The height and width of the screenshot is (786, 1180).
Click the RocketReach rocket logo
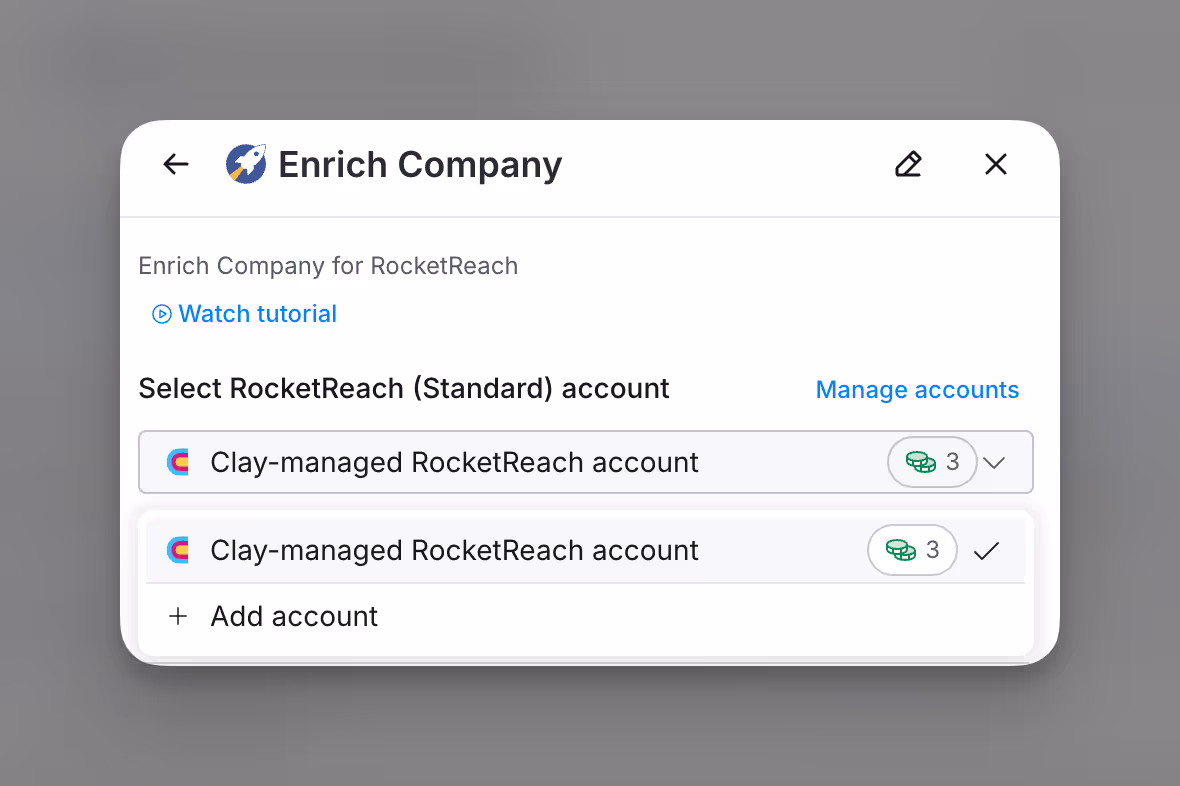click(x=246, y=164)
